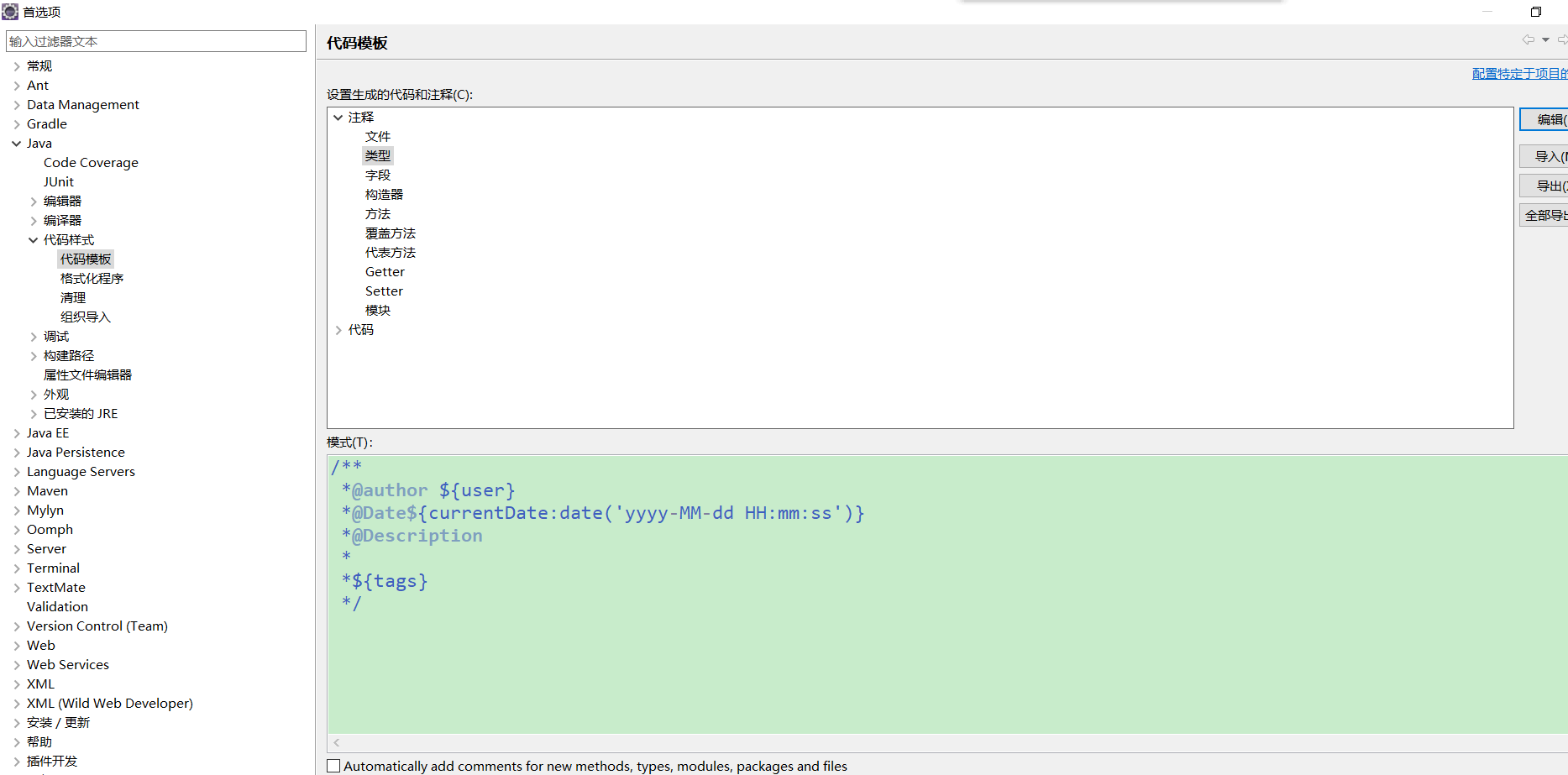Expand the 构建路径 node
1568x775 pixels.
pyautogui.click(x=34, y=356)
